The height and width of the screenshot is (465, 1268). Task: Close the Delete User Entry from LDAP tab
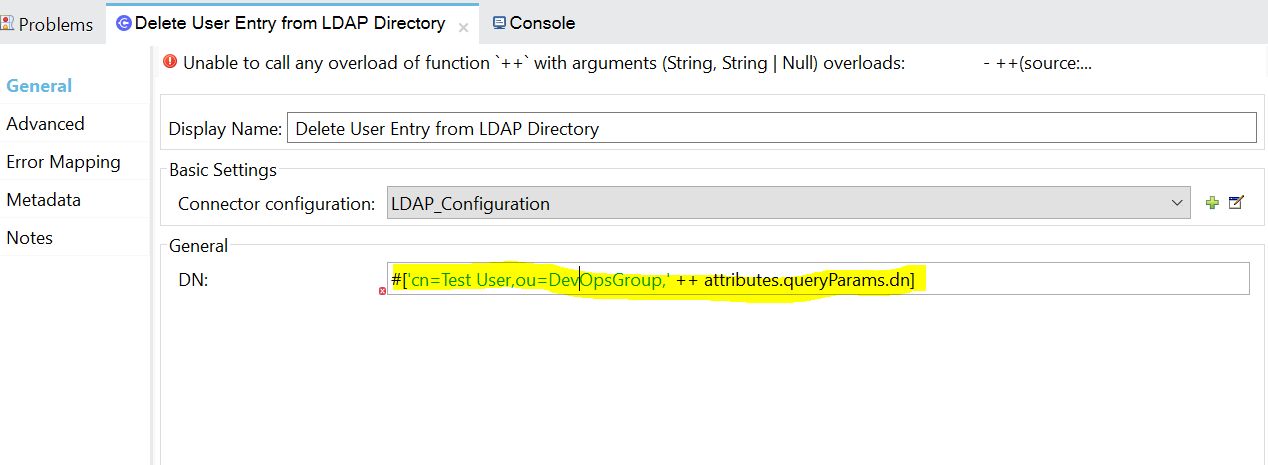coord(463,26)
